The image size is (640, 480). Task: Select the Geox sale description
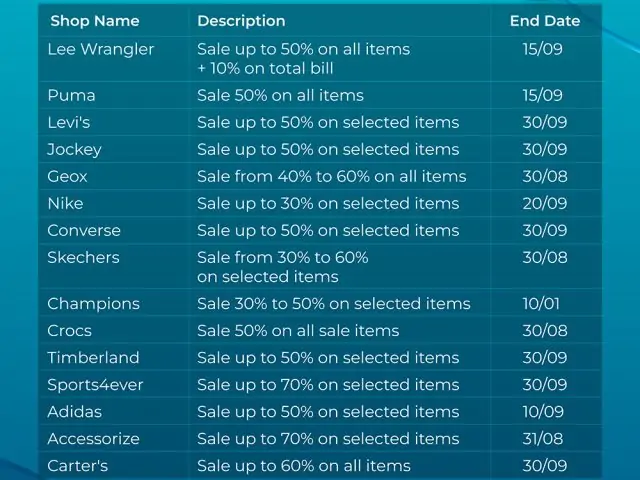[331, 176]
